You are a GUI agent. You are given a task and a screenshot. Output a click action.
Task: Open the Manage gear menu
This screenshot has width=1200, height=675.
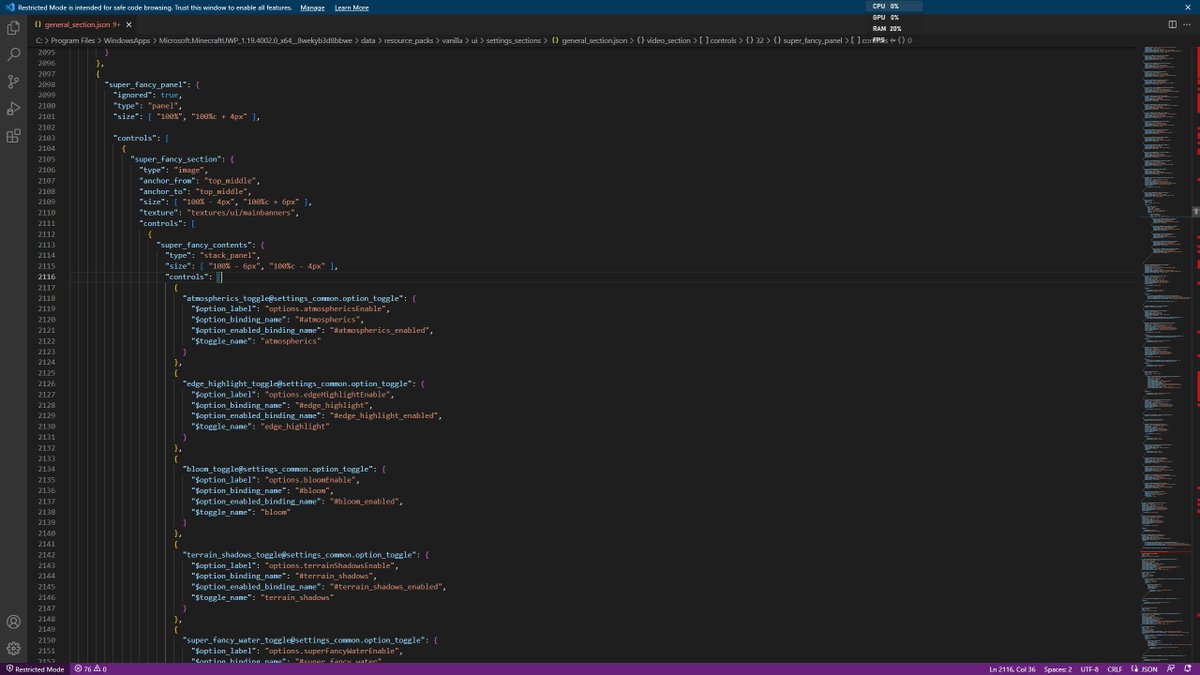click(14, 649)
